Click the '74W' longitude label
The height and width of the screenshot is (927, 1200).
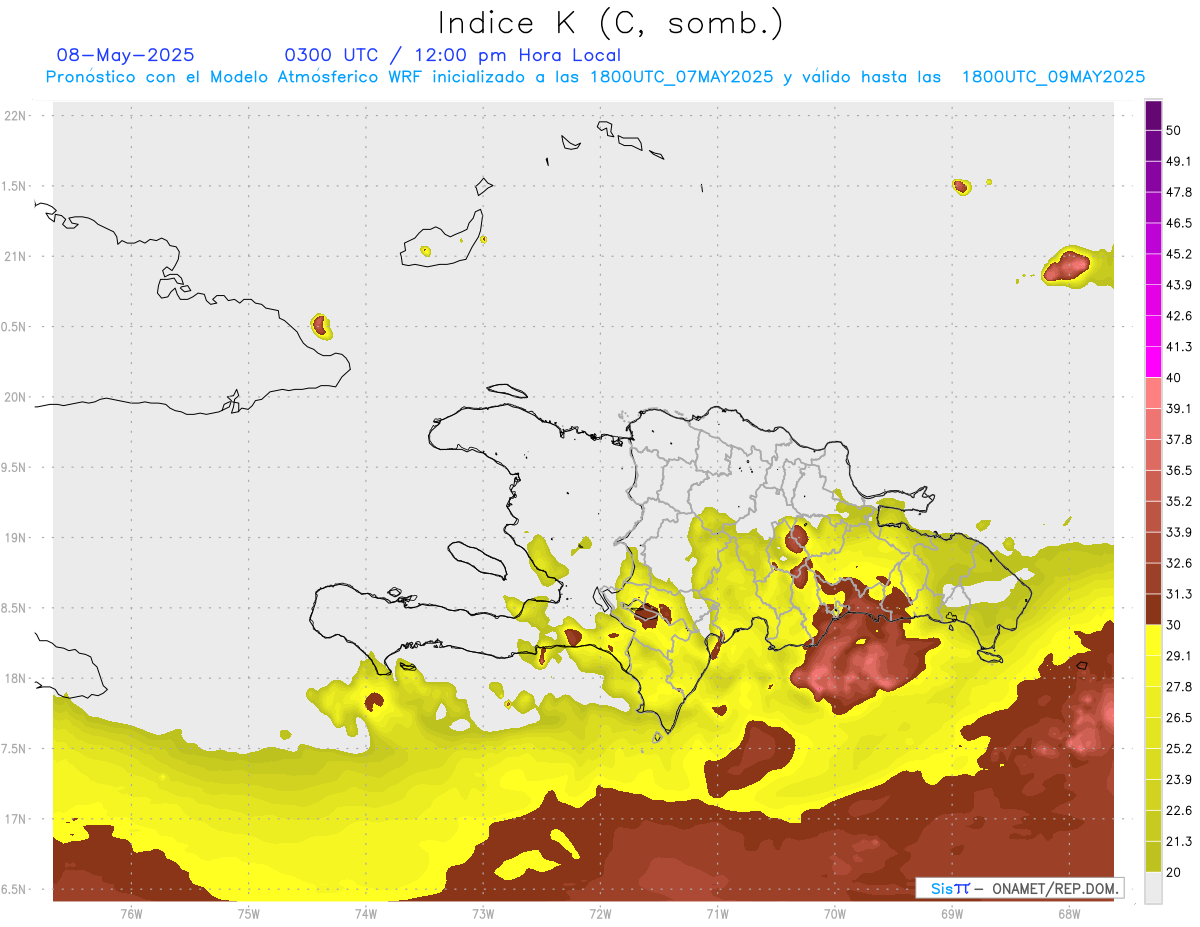click(366, 914)
